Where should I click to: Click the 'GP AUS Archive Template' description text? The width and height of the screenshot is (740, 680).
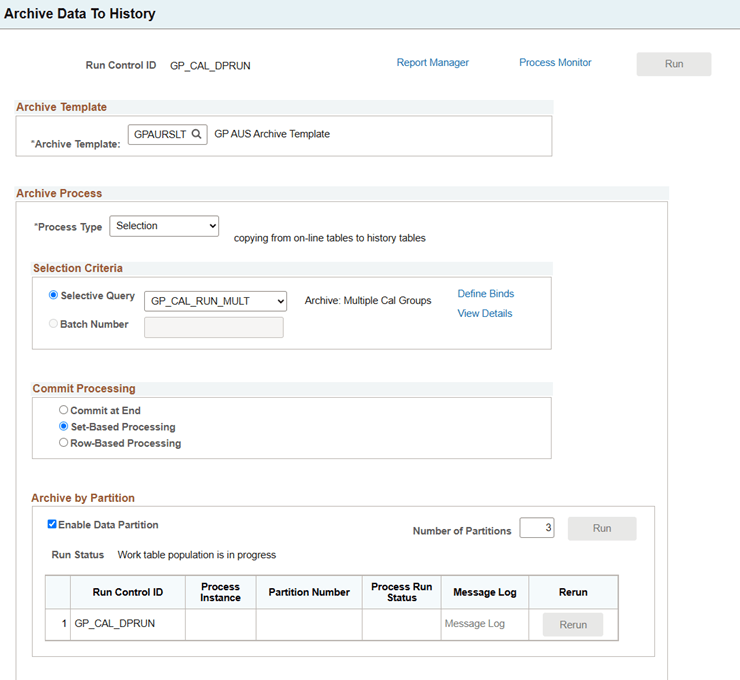(272, 134)
